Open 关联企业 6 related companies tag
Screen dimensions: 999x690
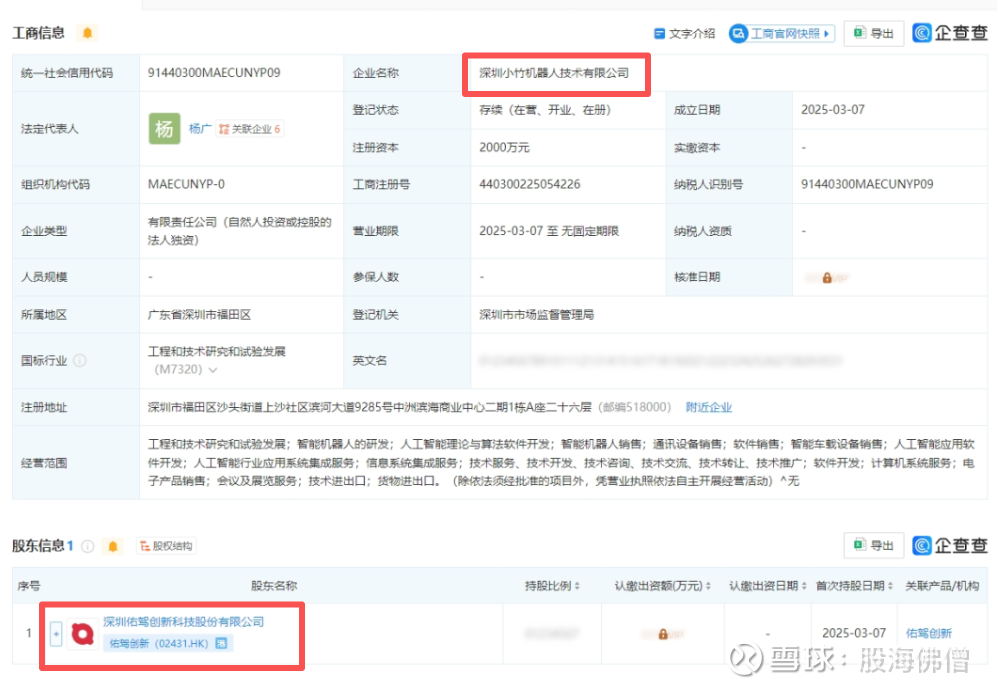click(x=250, y=129)
